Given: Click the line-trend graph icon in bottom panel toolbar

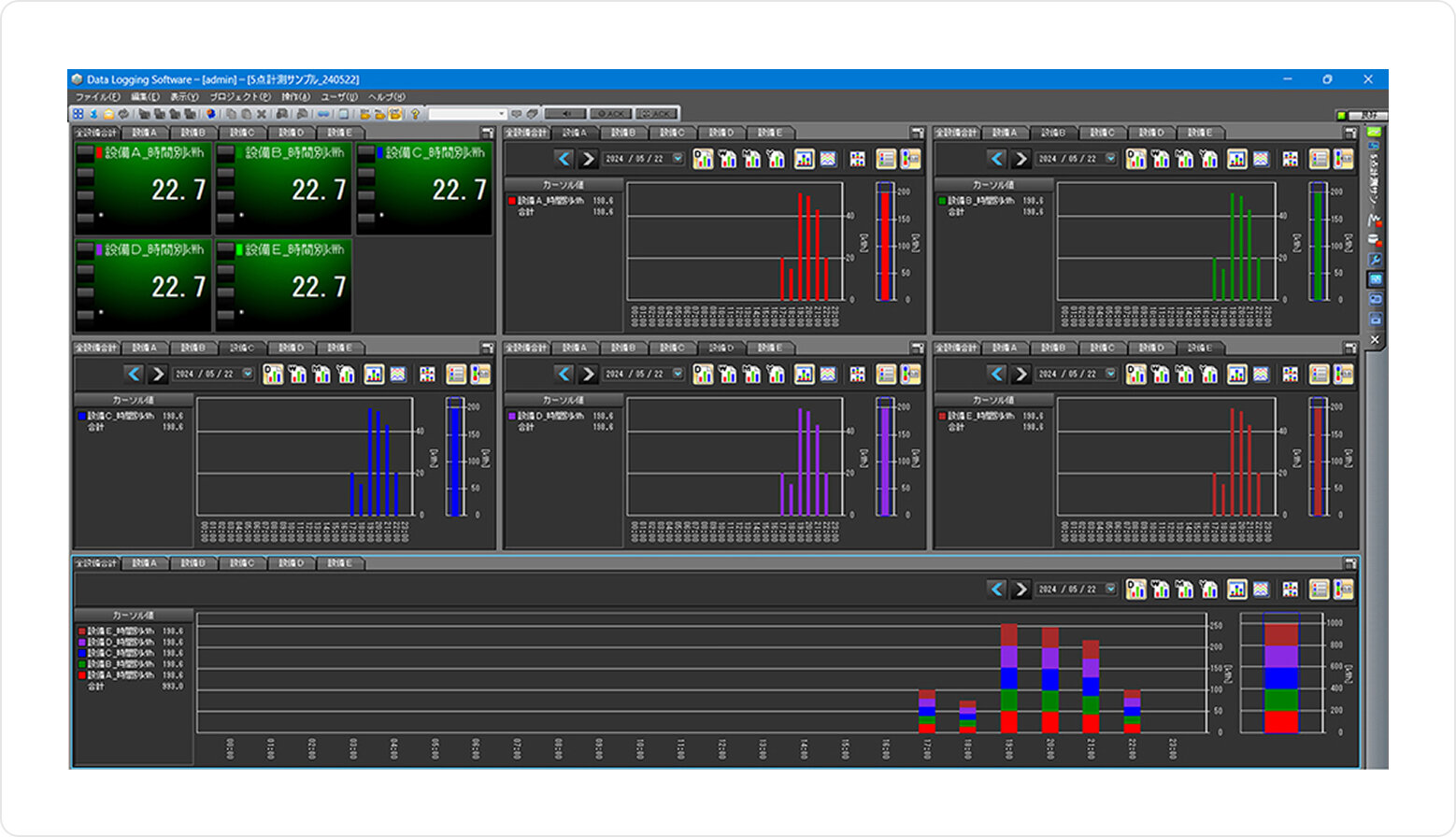Looking at the screenshot, I should coord(1261,589).
